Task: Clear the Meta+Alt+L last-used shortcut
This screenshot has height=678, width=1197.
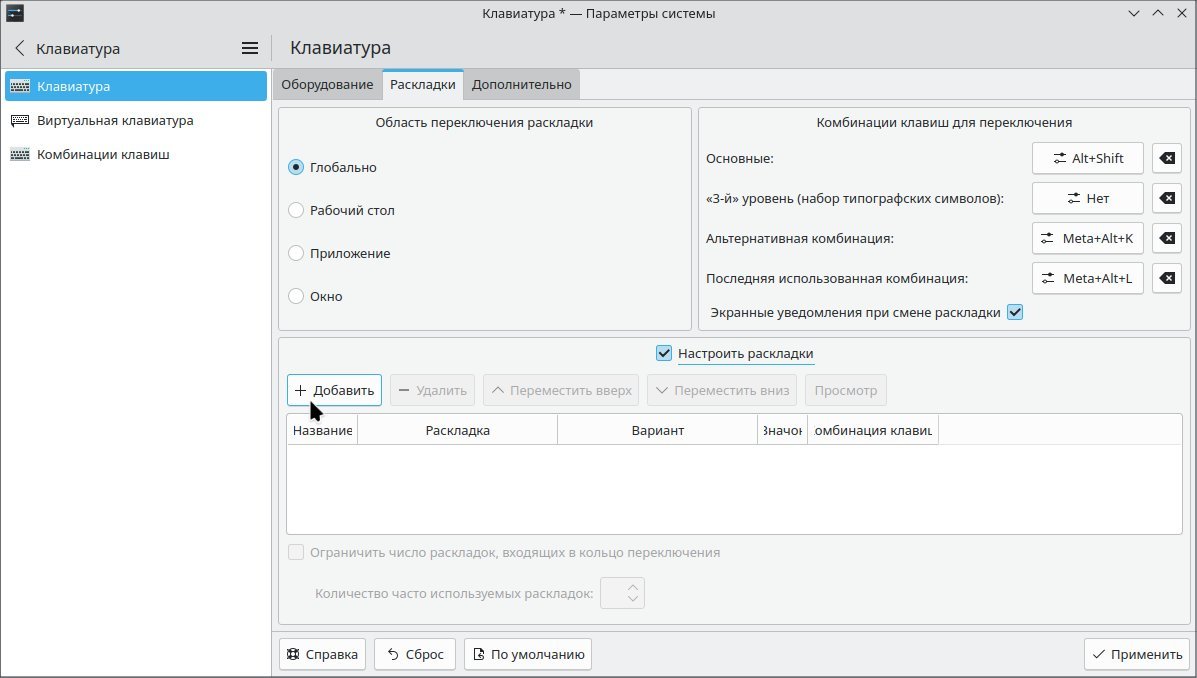Action: click(1166, 278)
